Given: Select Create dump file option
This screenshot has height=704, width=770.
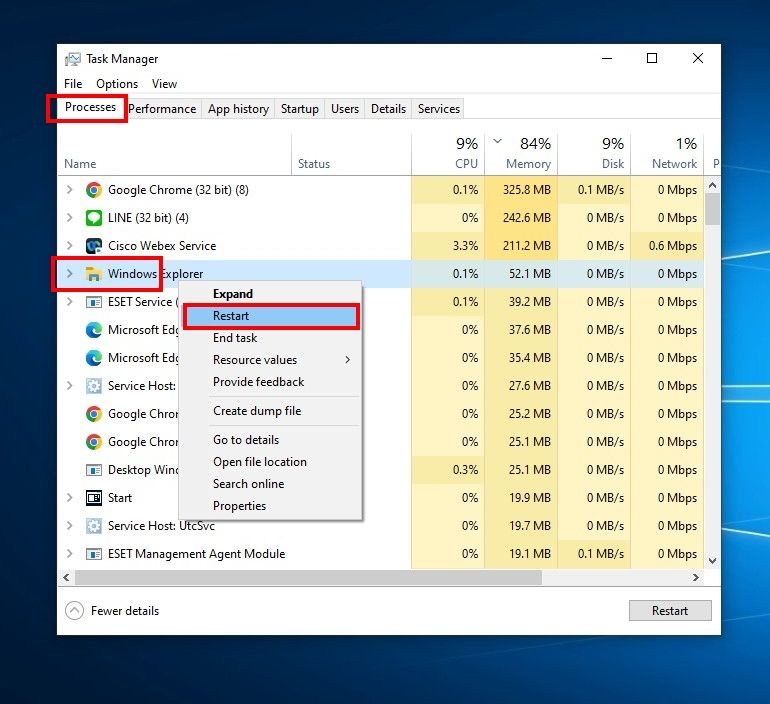Looking at the screenshot, I should click(x=271, y=411).
